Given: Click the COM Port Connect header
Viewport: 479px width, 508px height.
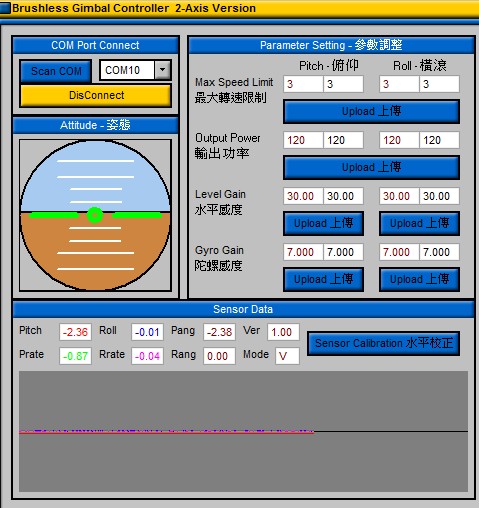Looking at the screenshot, I should point(95,45).
